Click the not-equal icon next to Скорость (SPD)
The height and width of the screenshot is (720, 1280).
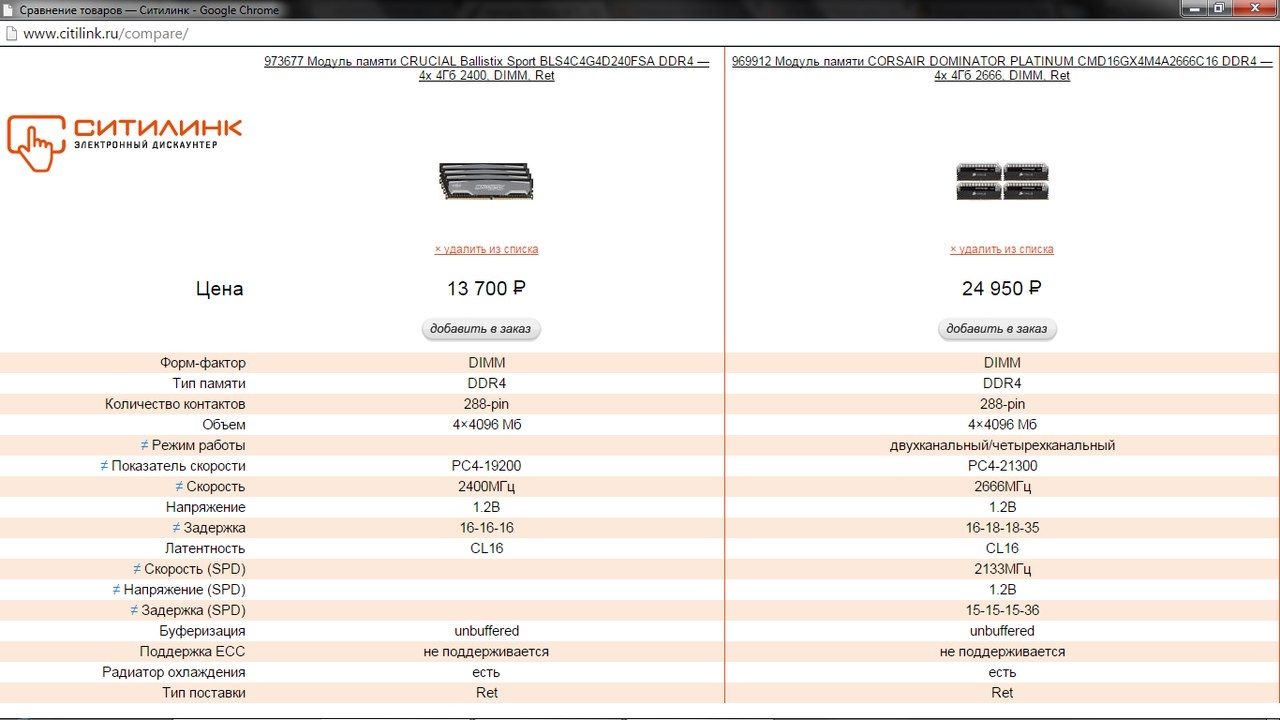pyautogui.click(x=137, y=569)
